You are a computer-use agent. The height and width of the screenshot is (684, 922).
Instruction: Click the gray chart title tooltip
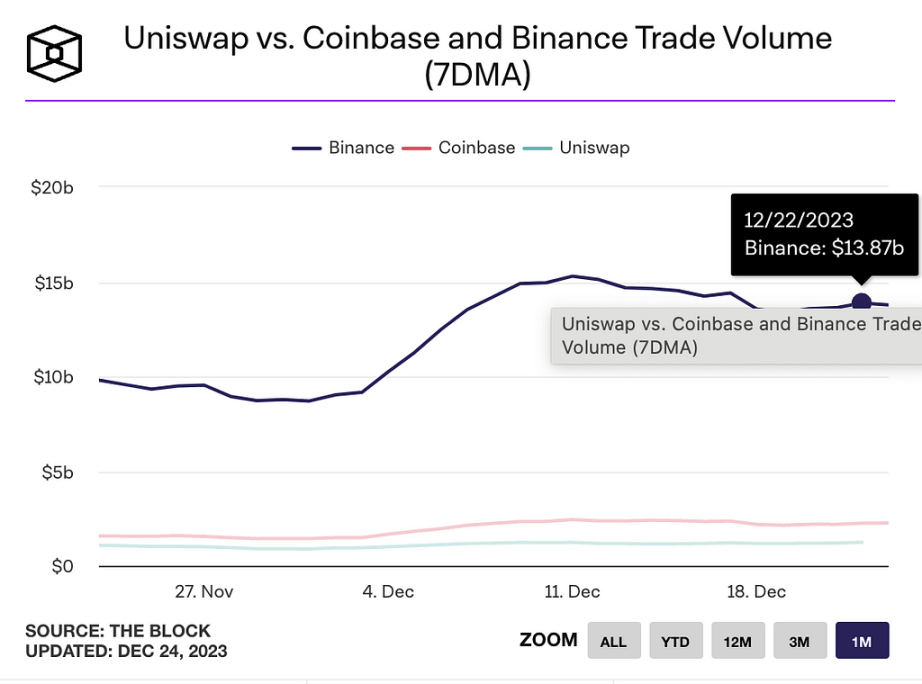[x=736, y=336]
